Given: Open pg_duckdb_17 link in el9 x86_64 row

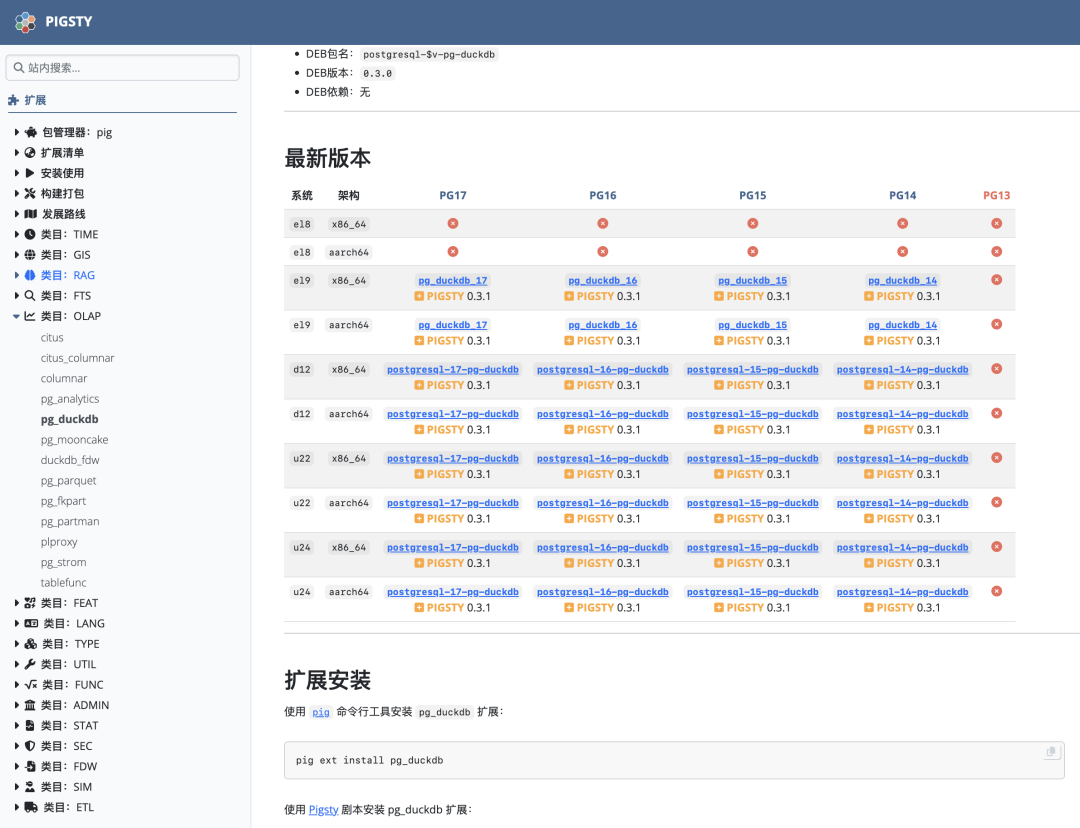Looking at the screenshot, I should (453, 280).
